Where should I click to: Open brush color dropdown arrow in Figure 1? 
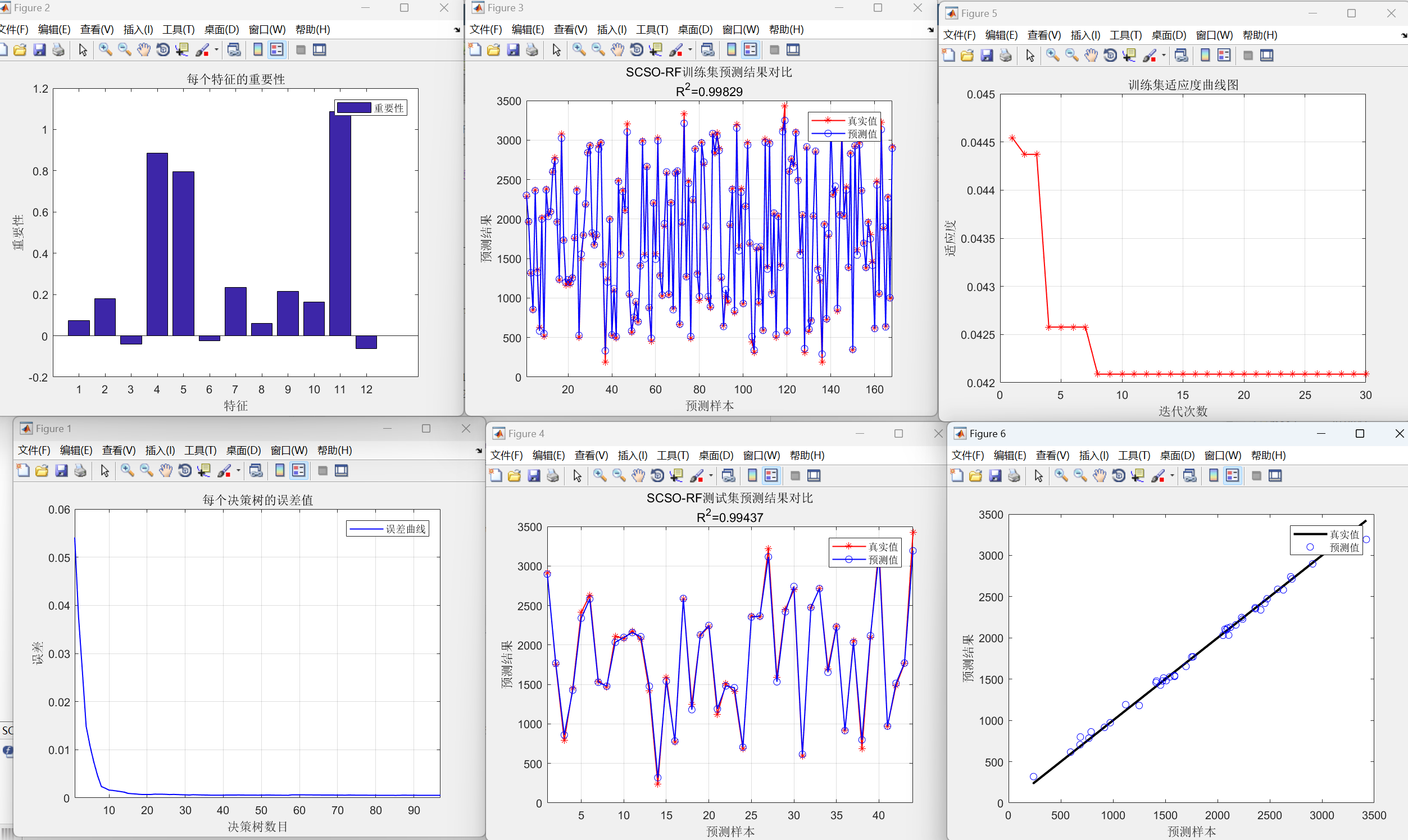tap(238, 470)
